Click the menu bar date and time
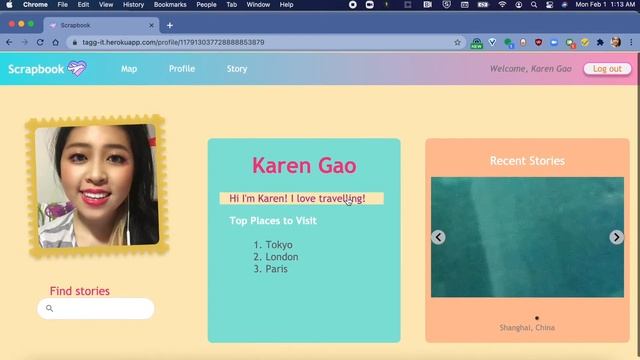Image resolution: width=640 pixels, height=360 pixels. [x=605, y=5]
